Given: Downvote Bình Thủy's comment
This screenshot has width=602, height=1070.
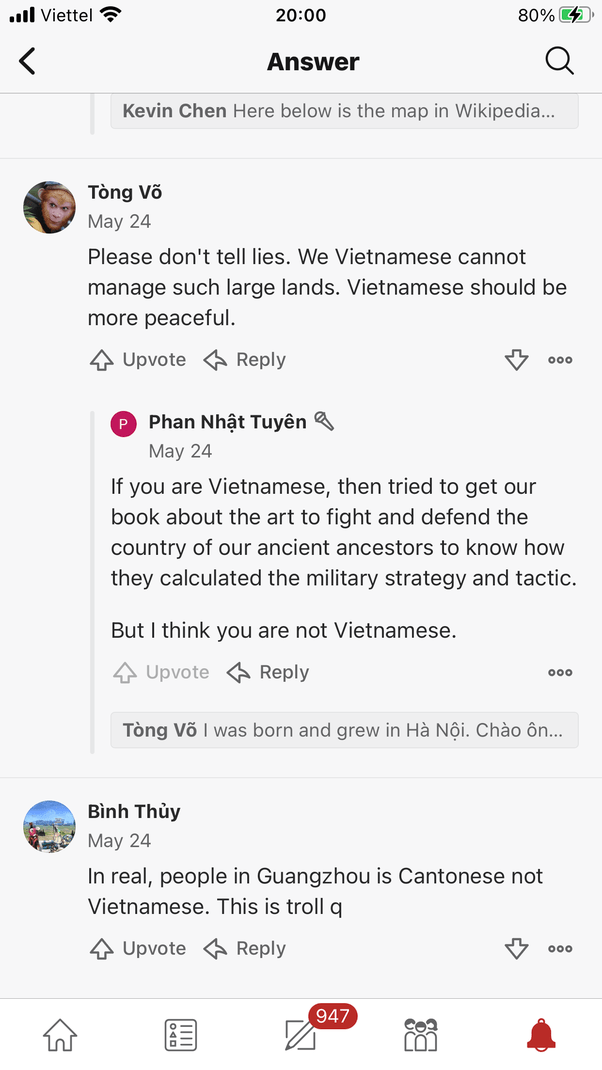Looking at the screenshot, I should click(x=516, y=949).
